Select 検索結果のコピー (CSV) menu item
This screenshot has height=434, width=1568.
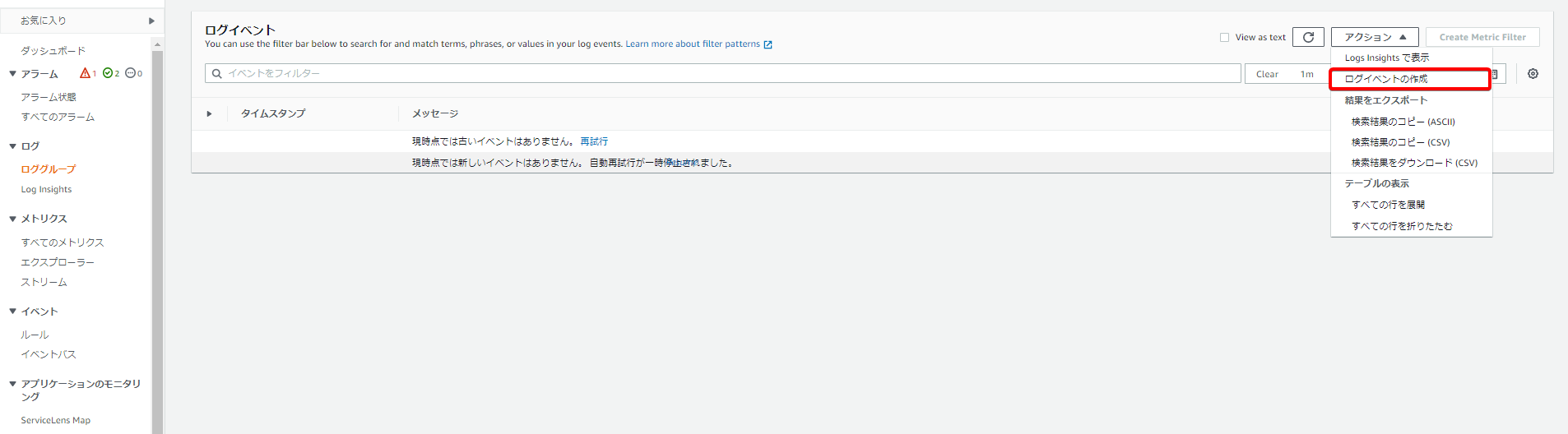1400,142
